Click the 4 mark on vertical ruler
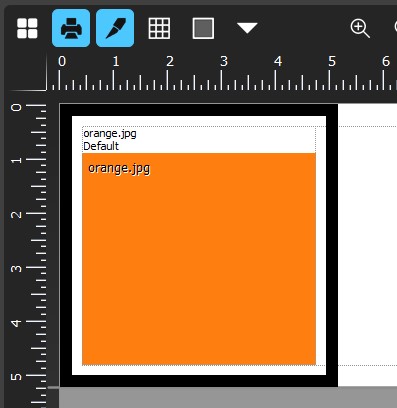The height and width of the screenshot is (408, 397). (x=16, y=323)
